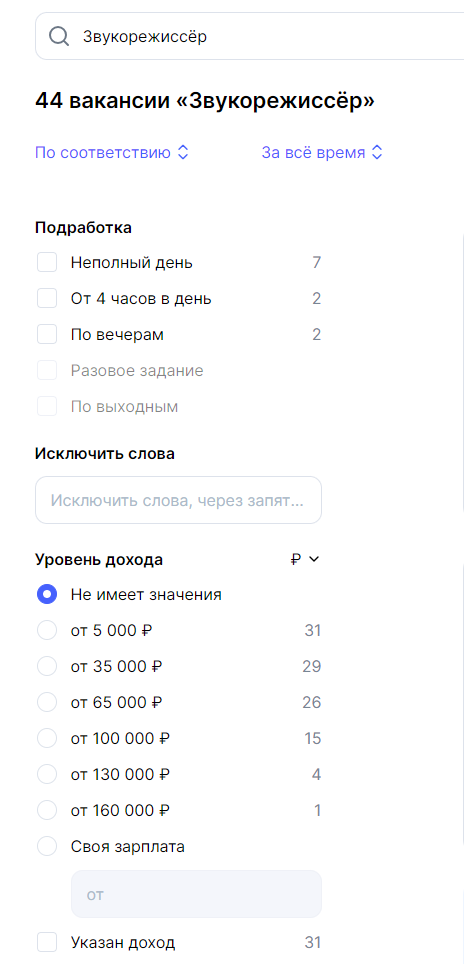Click the magnifier search icon
The image size is (464, 964).
tap(59, 36)
